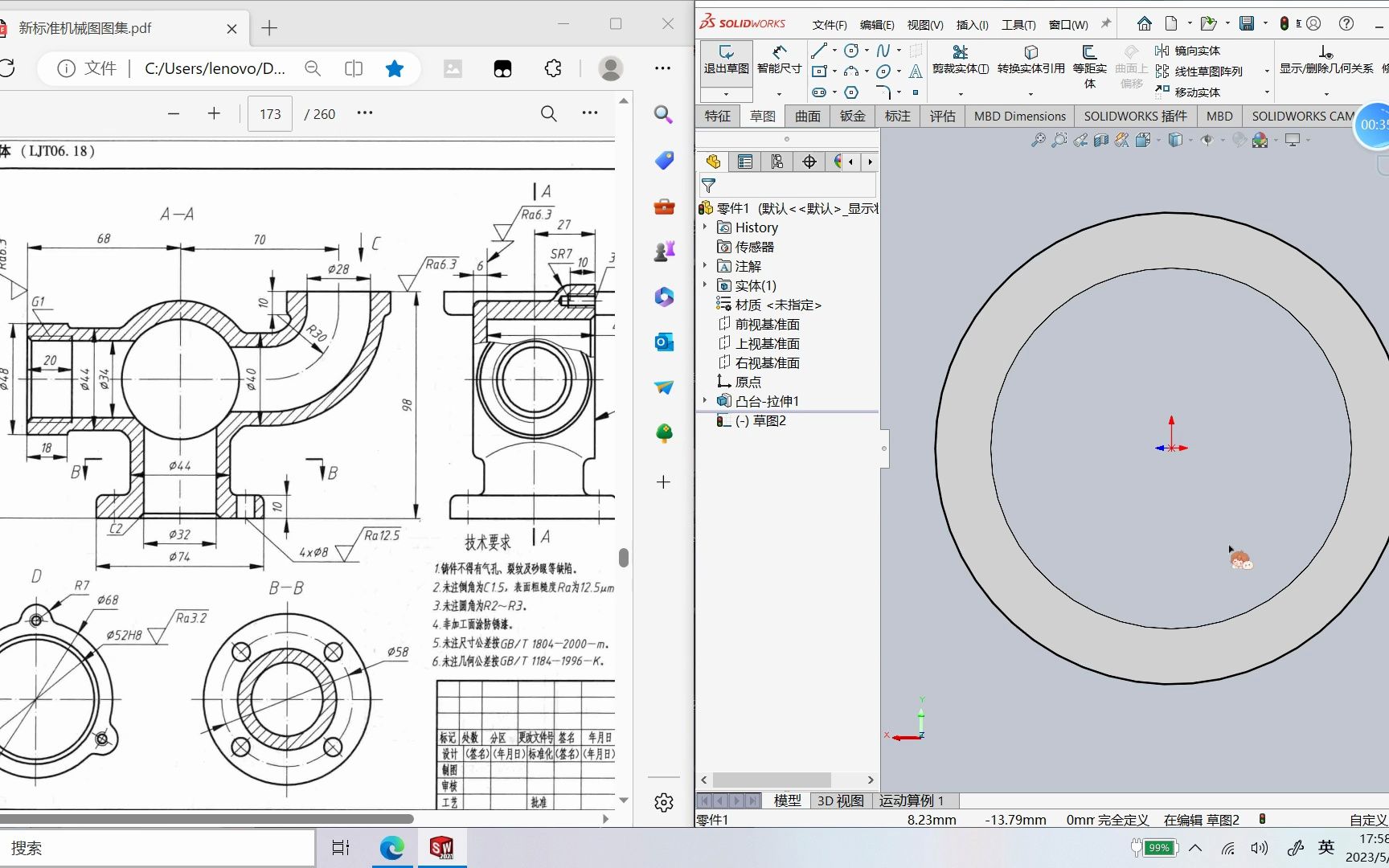Select the Circle sketch tool
The height and width of the screenshot is (868, 1389).
pos(851,51)
